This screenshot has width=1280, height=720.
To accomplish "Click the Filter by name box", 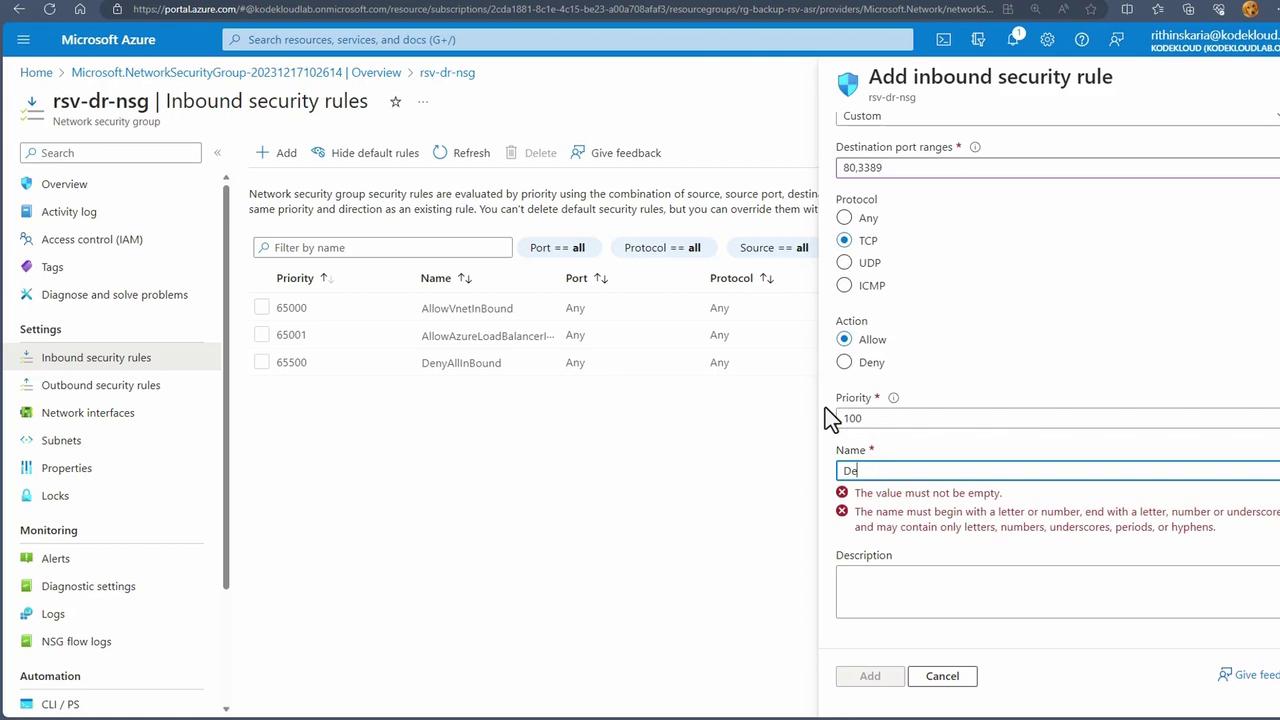I will pos(383,248).
